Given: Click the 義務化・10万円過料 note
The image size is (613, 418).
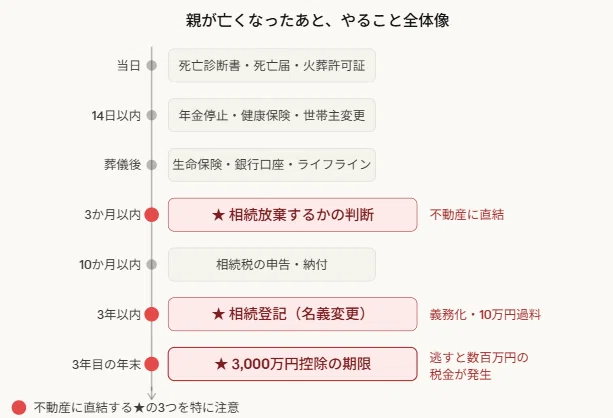Looking at the screenshot, I should tap(485, 314).
